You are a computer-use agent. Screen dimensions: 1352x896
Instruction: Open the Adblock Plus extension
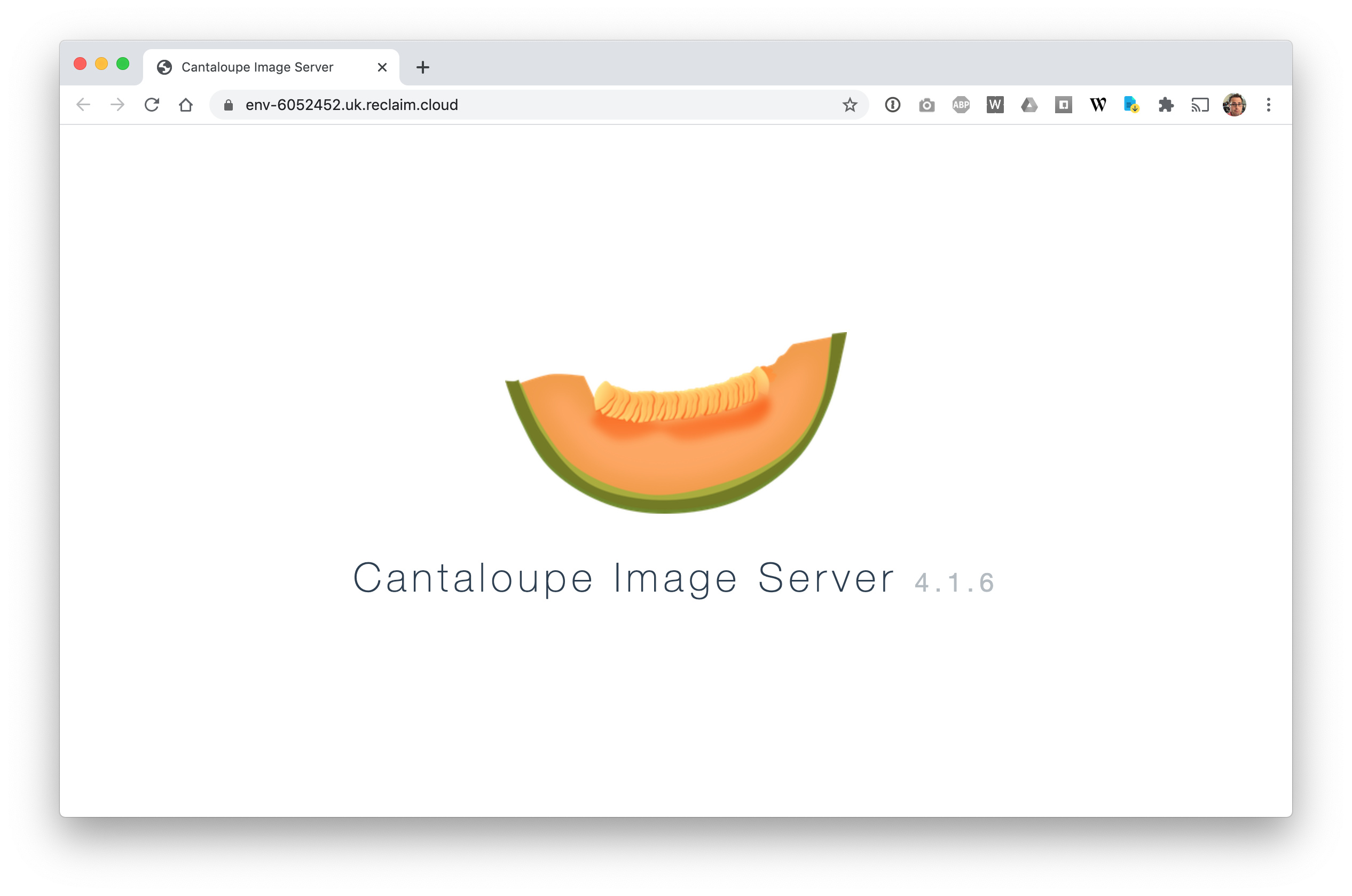click(x=961, y=105)
